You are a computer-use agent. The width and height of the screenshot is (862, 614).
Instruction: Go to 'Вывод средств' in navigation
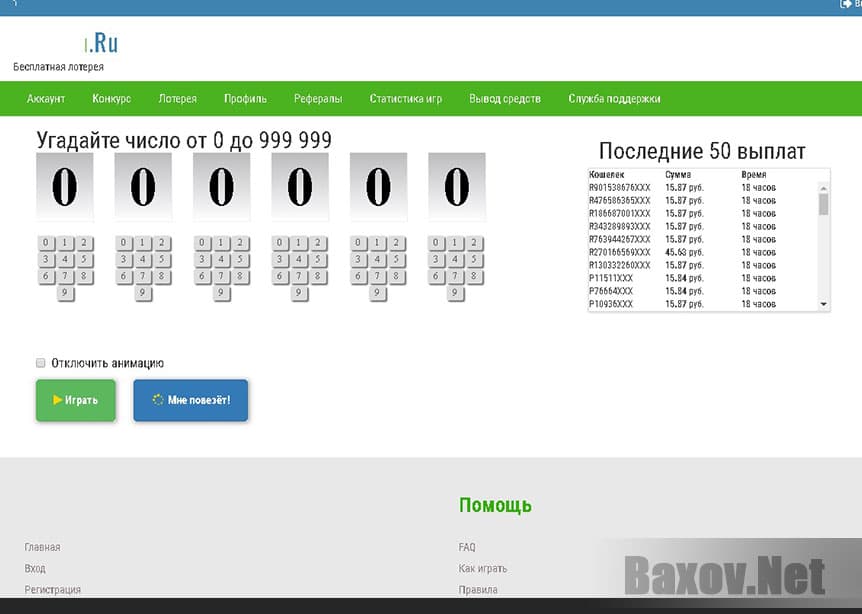(x=505, y=99)
